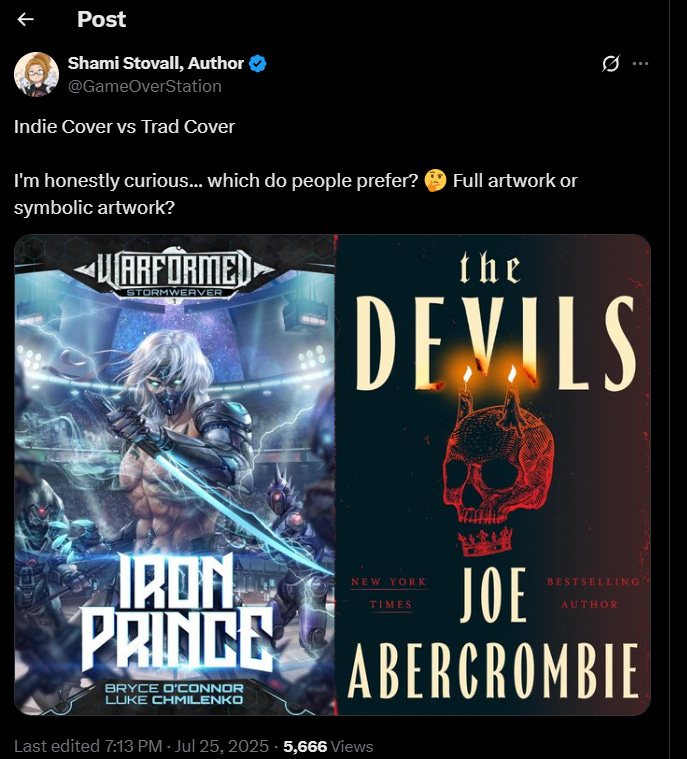687x759 pixels.
Task: Open the Grok slashed-circle icon
Action: pyautogui.click(x=611, y=63)
